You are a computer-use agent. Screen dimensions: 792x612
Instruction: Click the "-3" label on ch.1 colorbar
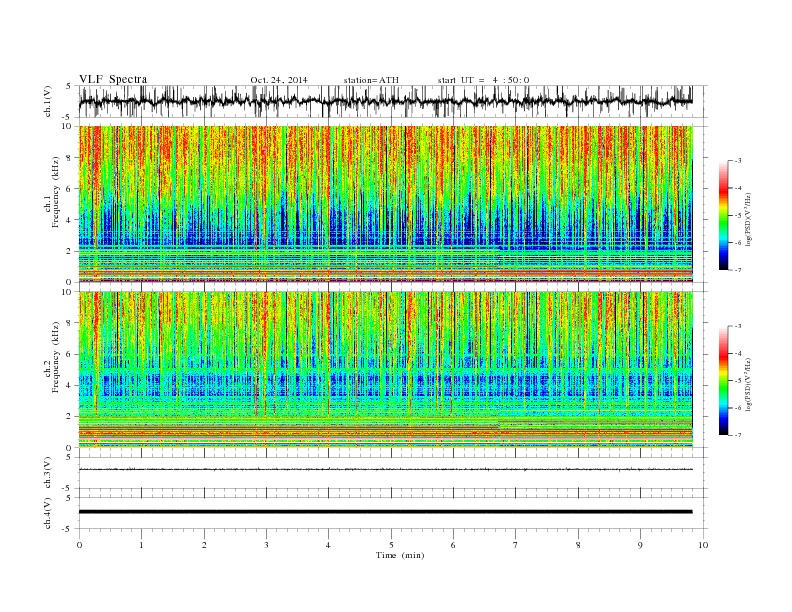(x=737, y=161)
